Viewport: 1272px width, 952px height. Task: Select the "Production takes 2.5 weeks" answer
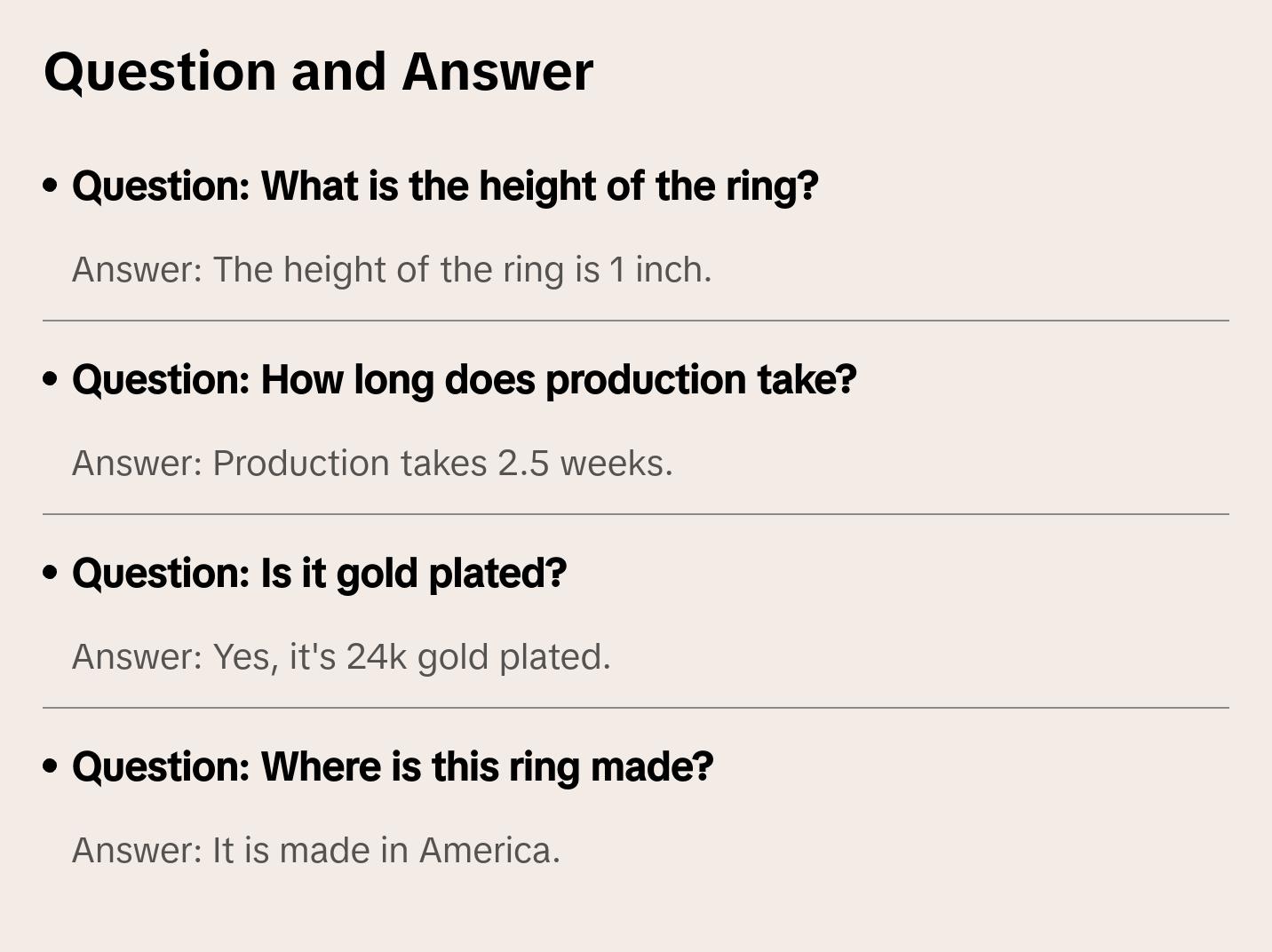click(x=372, y=464)
